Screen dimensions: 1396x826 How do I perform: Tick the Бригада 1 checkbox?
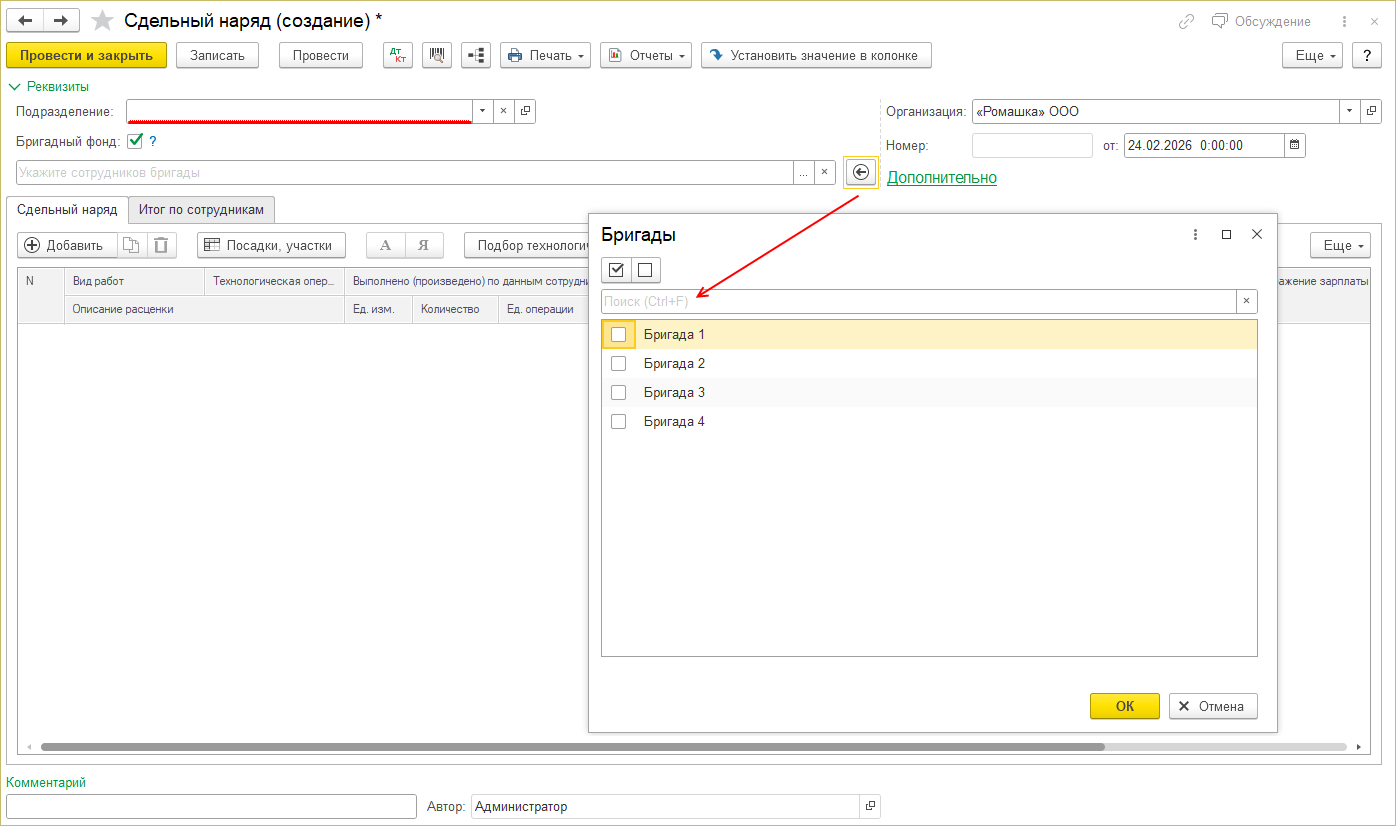tap(618, 334)
